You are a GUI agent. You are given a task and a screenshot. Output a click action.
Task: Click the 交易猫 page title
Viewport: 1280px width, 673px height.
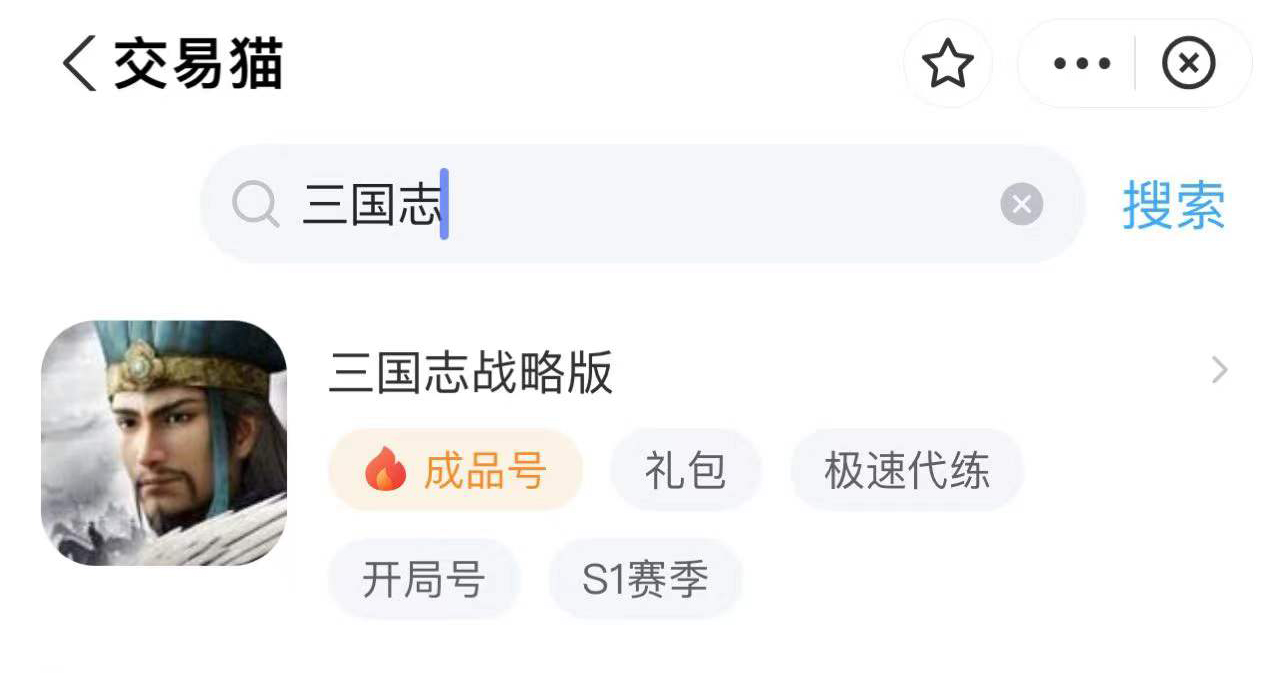pyautogui.click(x=198, y=65)
